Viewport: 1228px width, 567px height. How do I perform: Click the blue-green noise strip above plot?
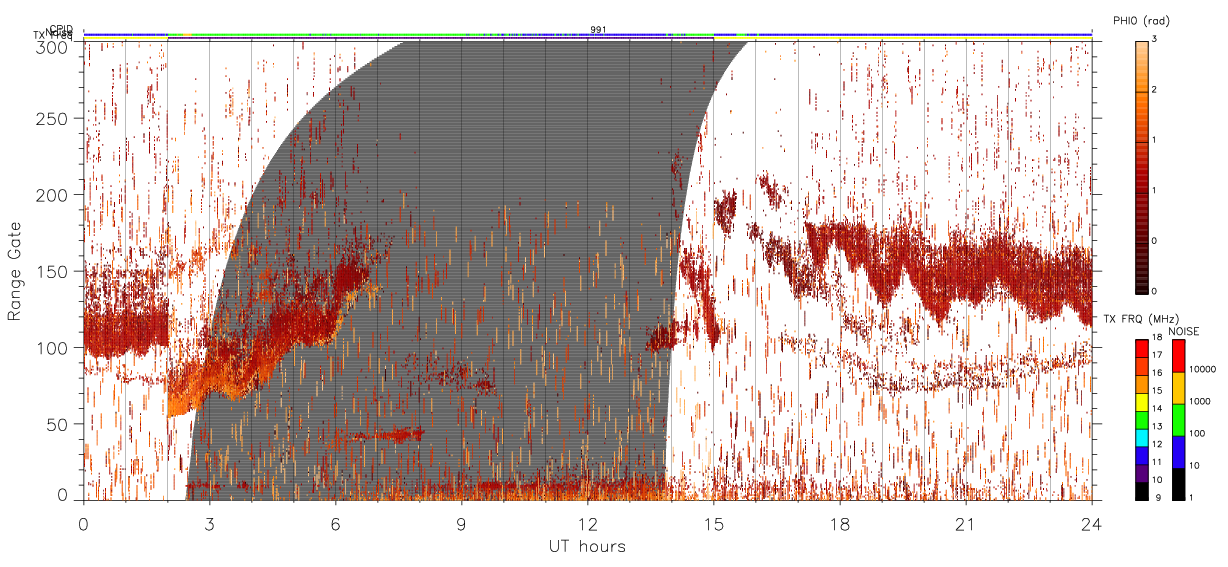pos(587,34)
